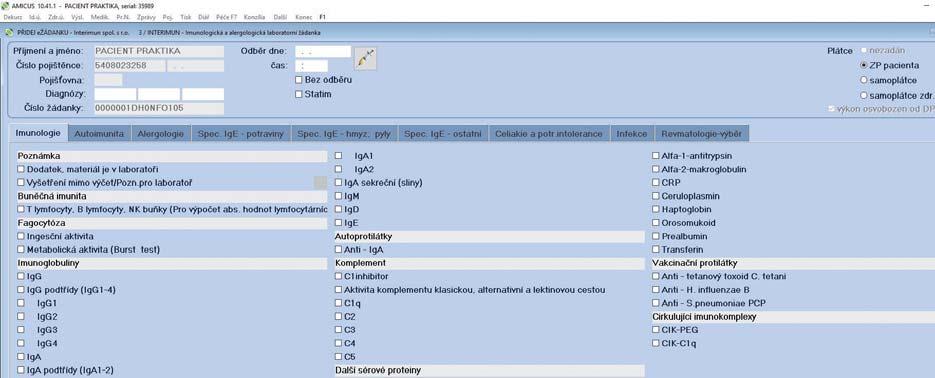Open the Spec. IgE - potraviny tab
Screen dimensions: 935x378
(241, 134)
